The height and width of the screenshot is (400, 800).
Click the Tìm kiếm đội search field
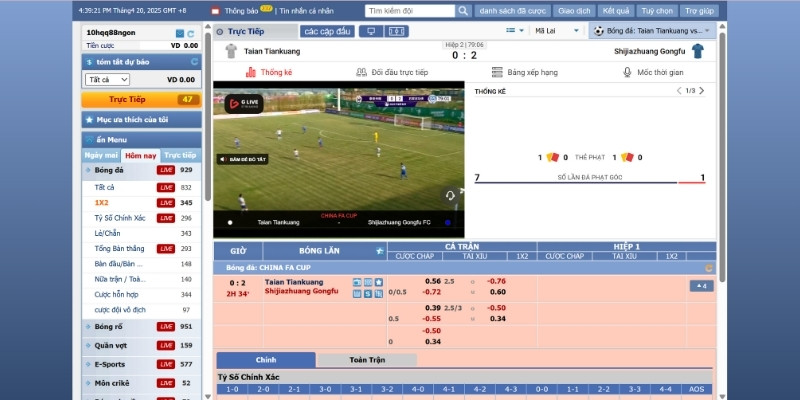point(410,11)
